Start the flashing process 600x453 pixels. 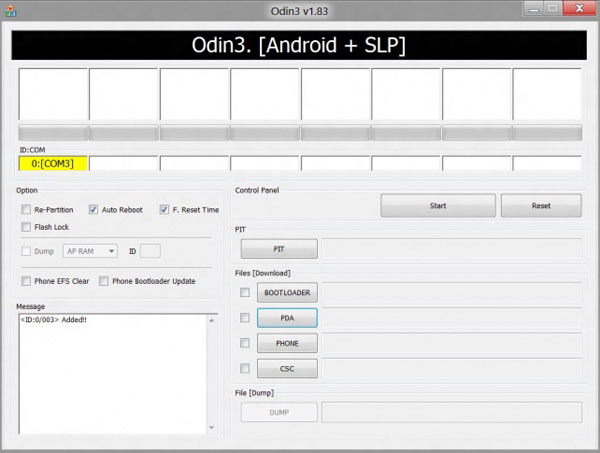tap(438, 205)
